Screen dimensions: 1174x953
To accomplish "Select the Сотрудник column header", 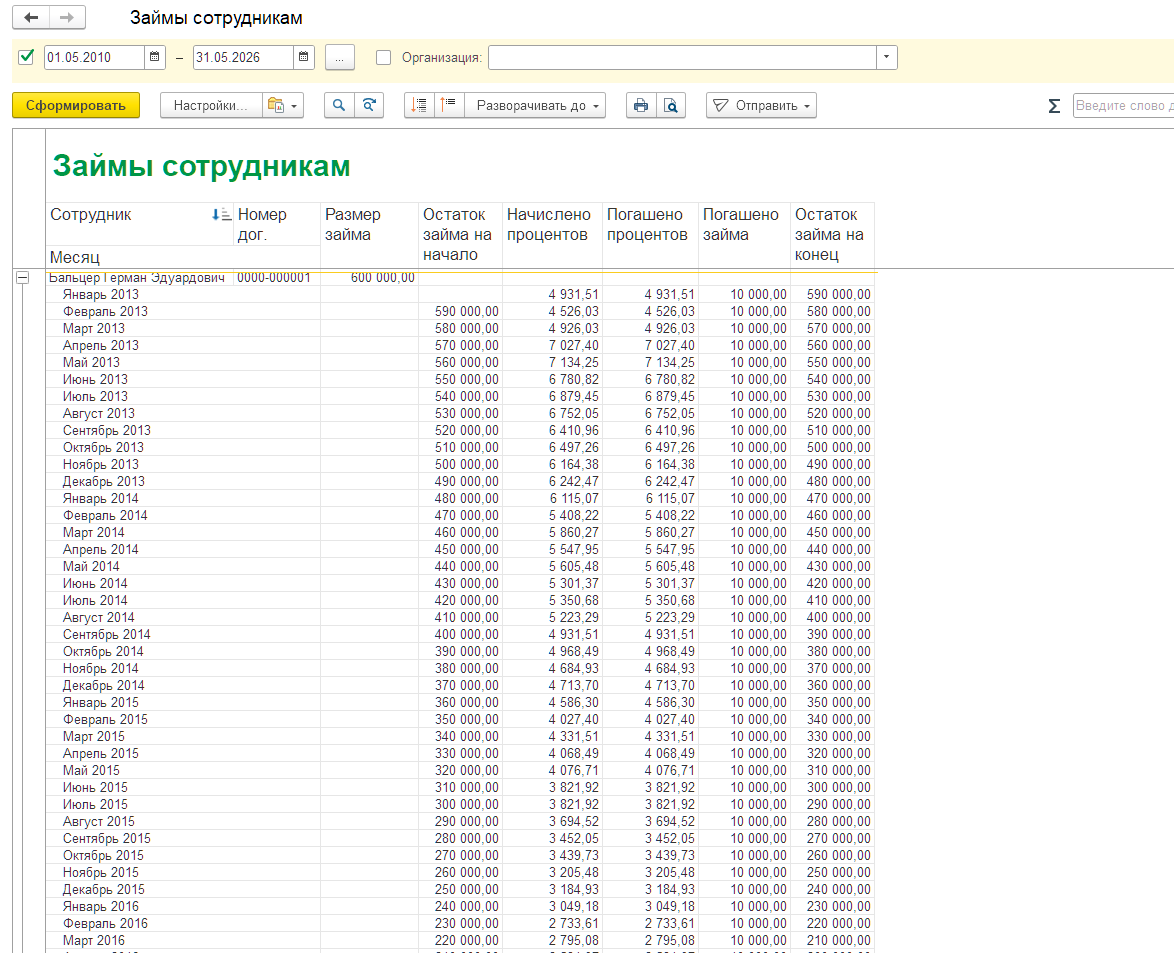I will (139, 224).
